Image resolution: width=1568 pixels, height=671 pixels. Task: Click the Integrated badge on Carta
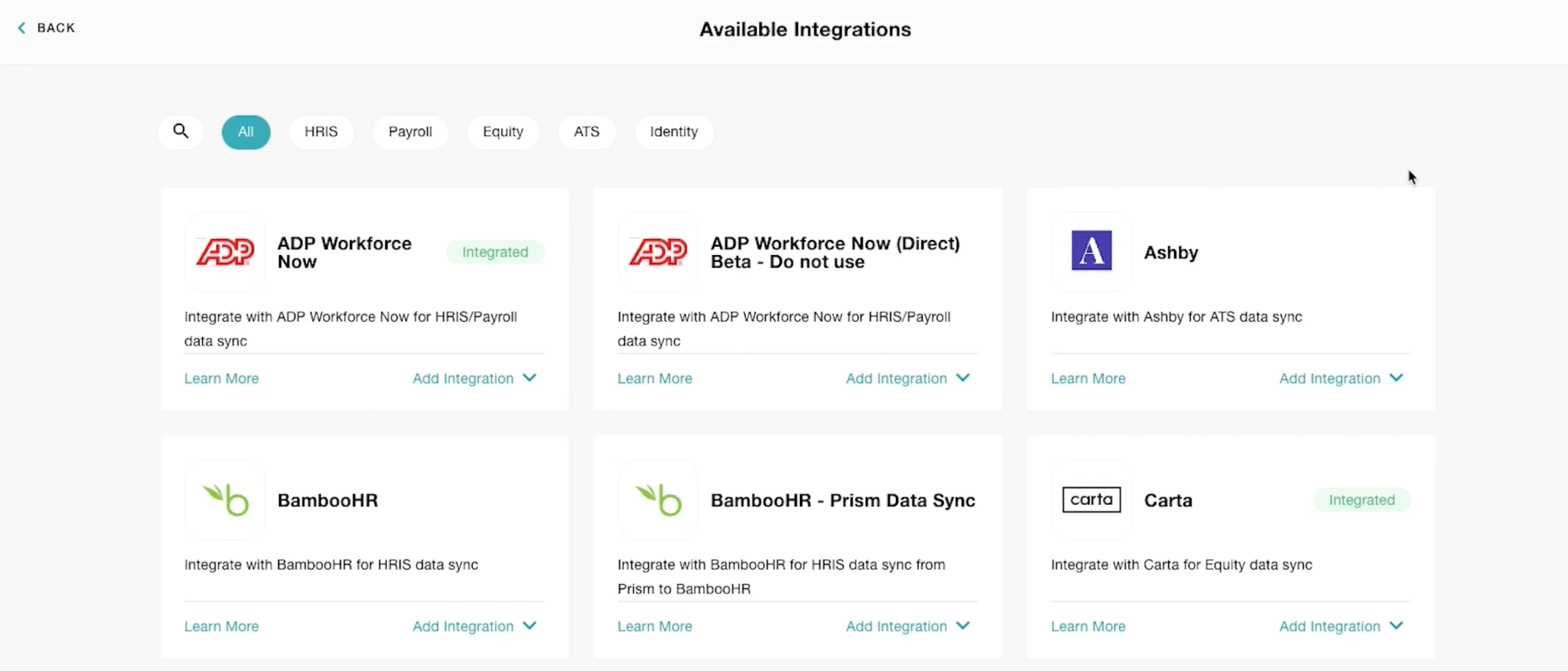[x=1361, y=500]
